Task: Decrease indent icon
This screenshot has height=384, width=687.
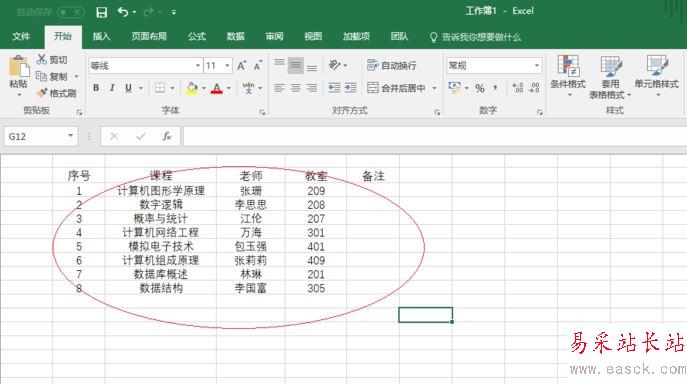Action: tap(334, 88)
